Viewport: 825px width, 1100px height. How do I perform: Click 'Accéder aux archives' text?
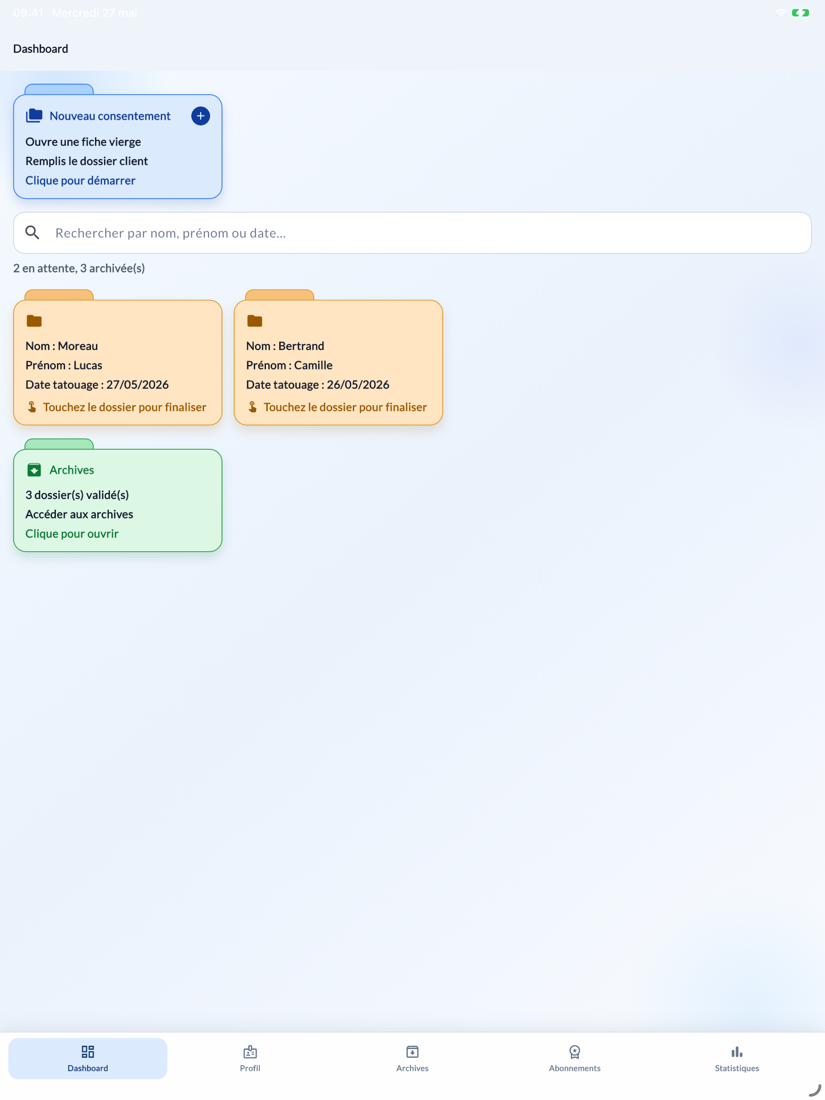pos(79,514)
